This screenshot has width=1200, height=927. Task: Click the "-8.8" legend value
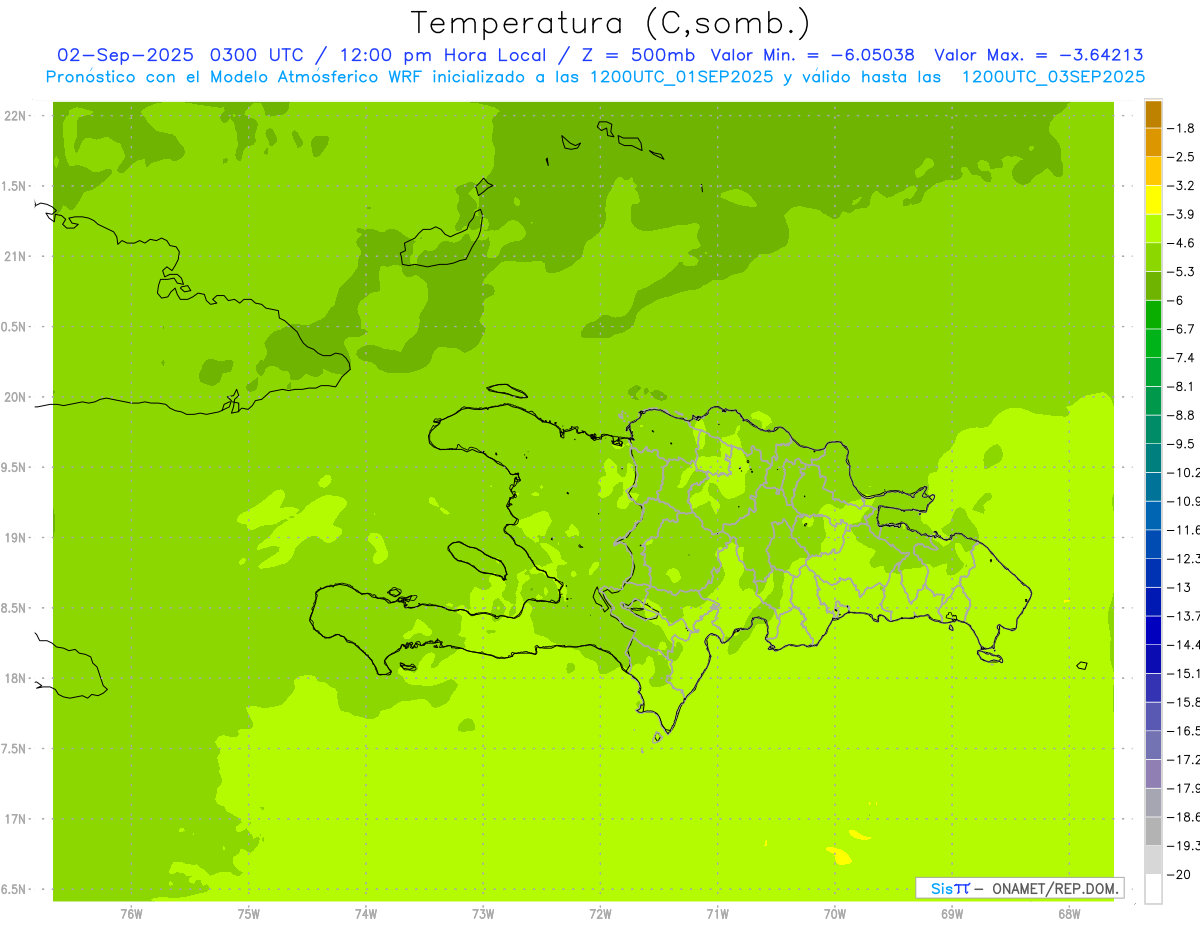pos(1181,415)
